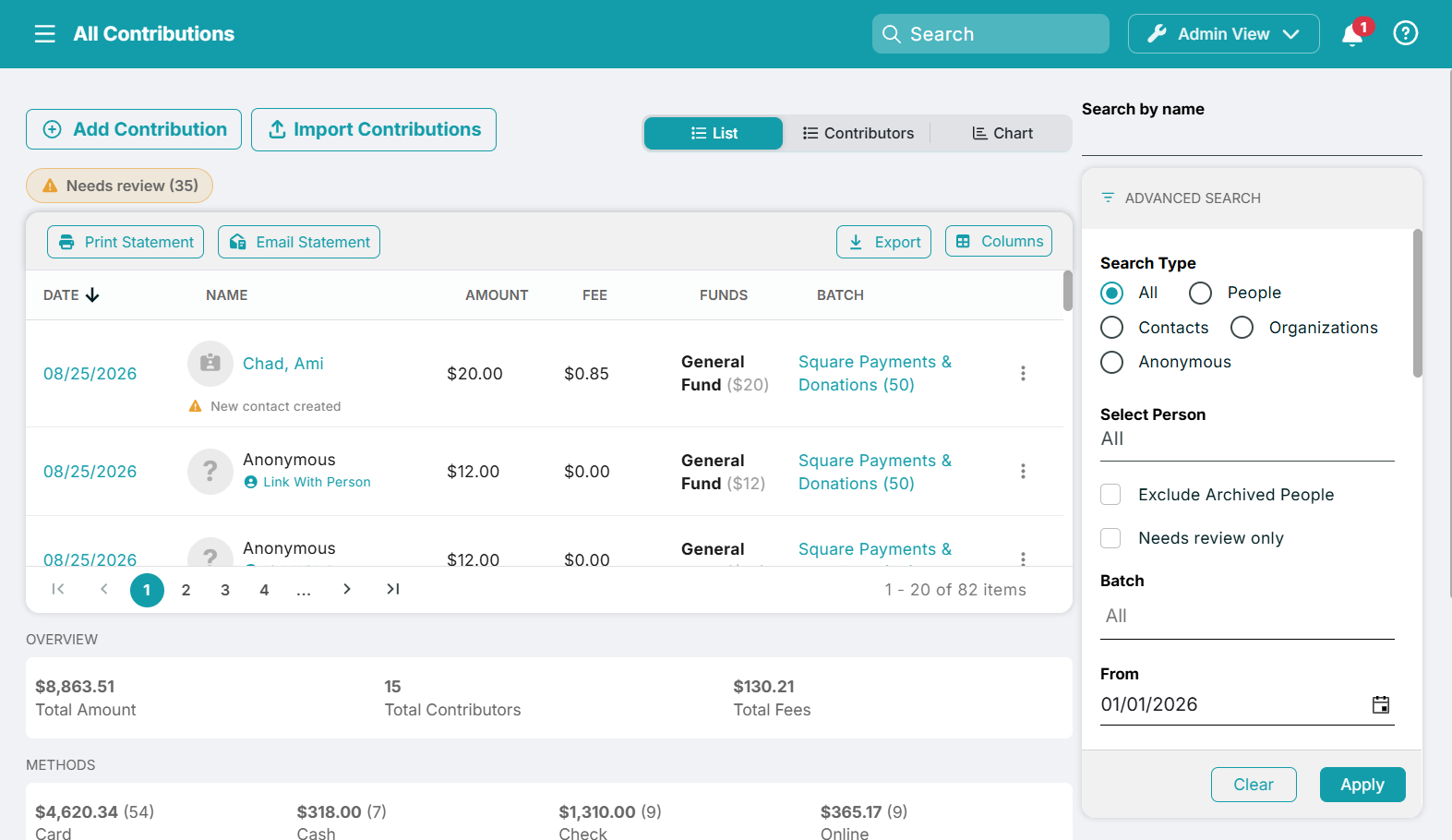The height and width of the screenshot is (840, 1452).
Task: Check Needs review only
Action: click(1110, 538)
